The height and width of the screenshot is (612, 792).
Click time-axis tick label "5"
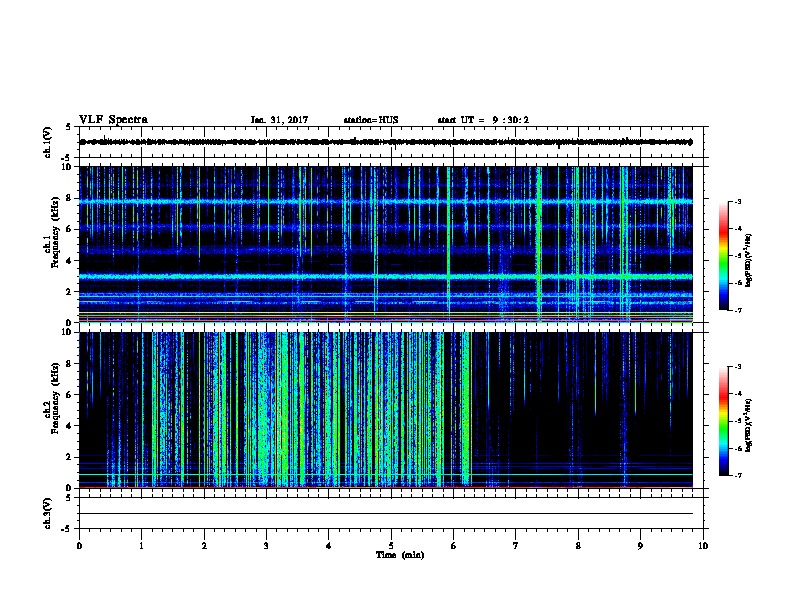tap(391, 545)
